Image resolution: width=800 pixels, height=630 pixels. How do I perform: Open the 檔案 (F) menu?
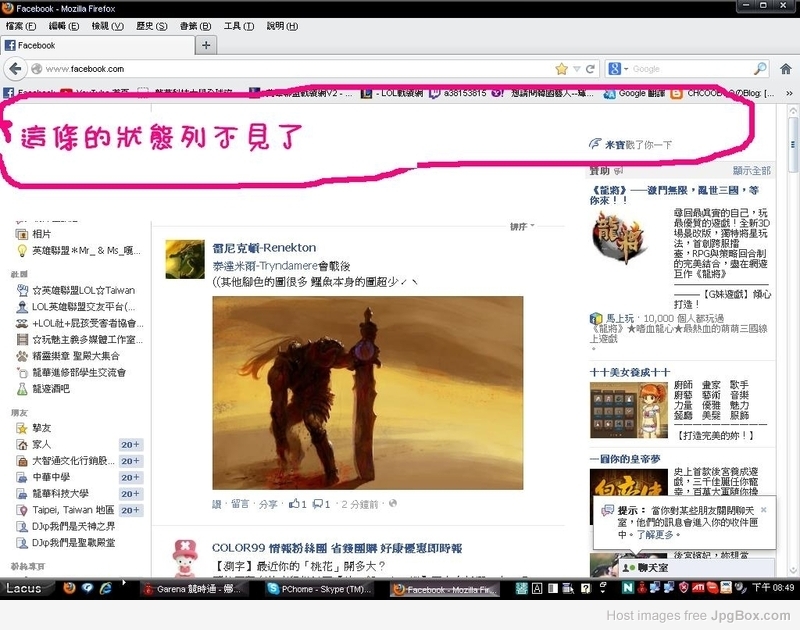(22, 26)
